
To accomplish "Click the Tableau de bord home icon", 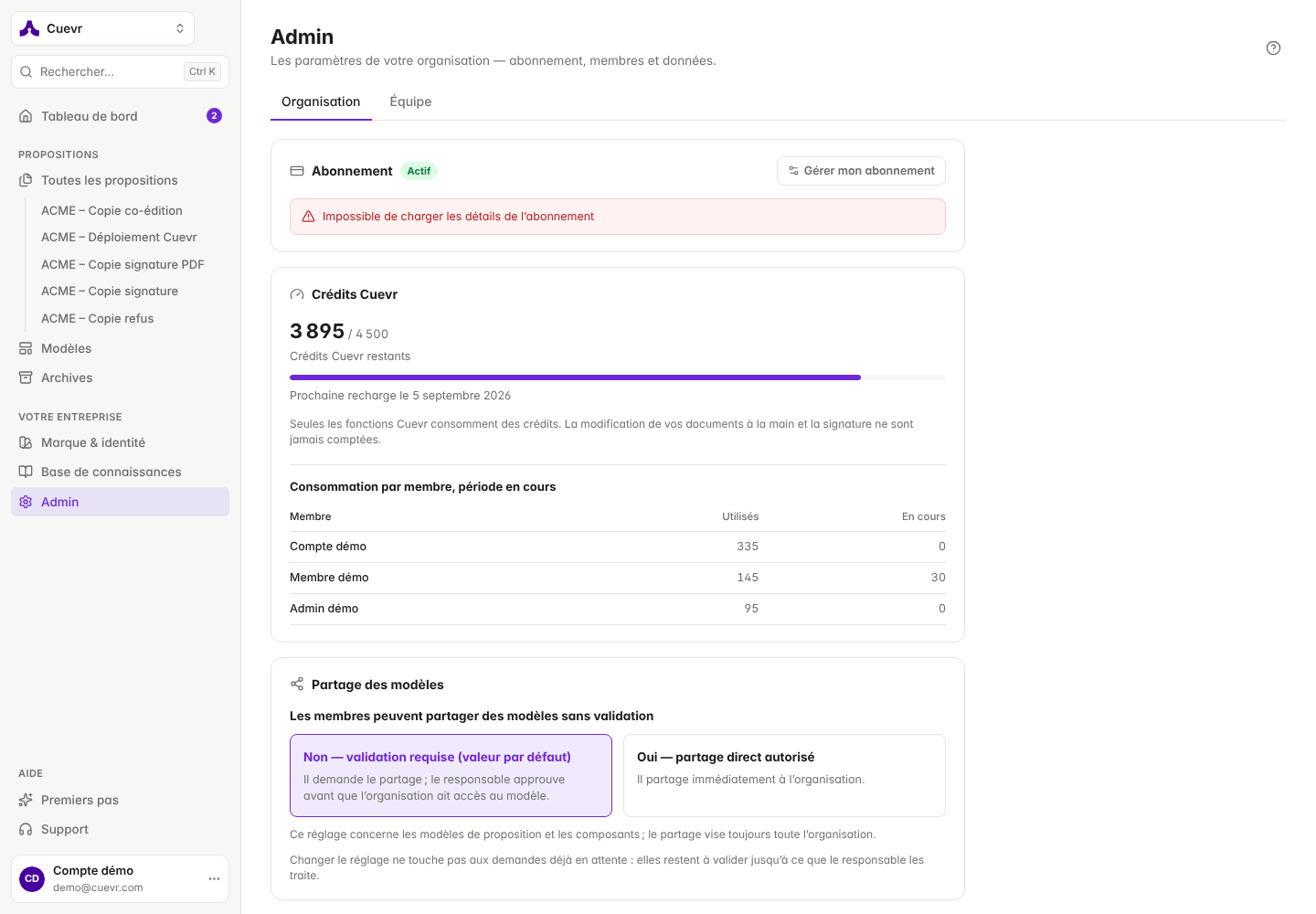I will coord(26,116).
